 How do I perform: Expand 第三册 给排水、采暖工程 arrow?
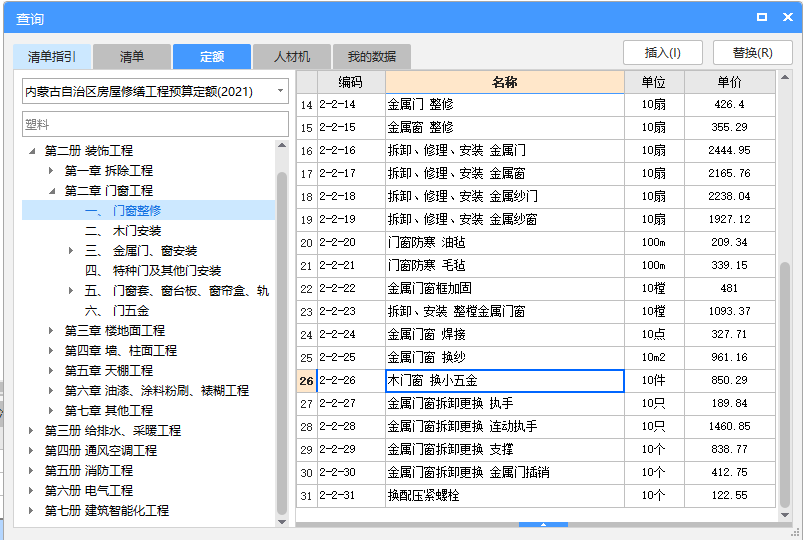(x=31, y=430)
